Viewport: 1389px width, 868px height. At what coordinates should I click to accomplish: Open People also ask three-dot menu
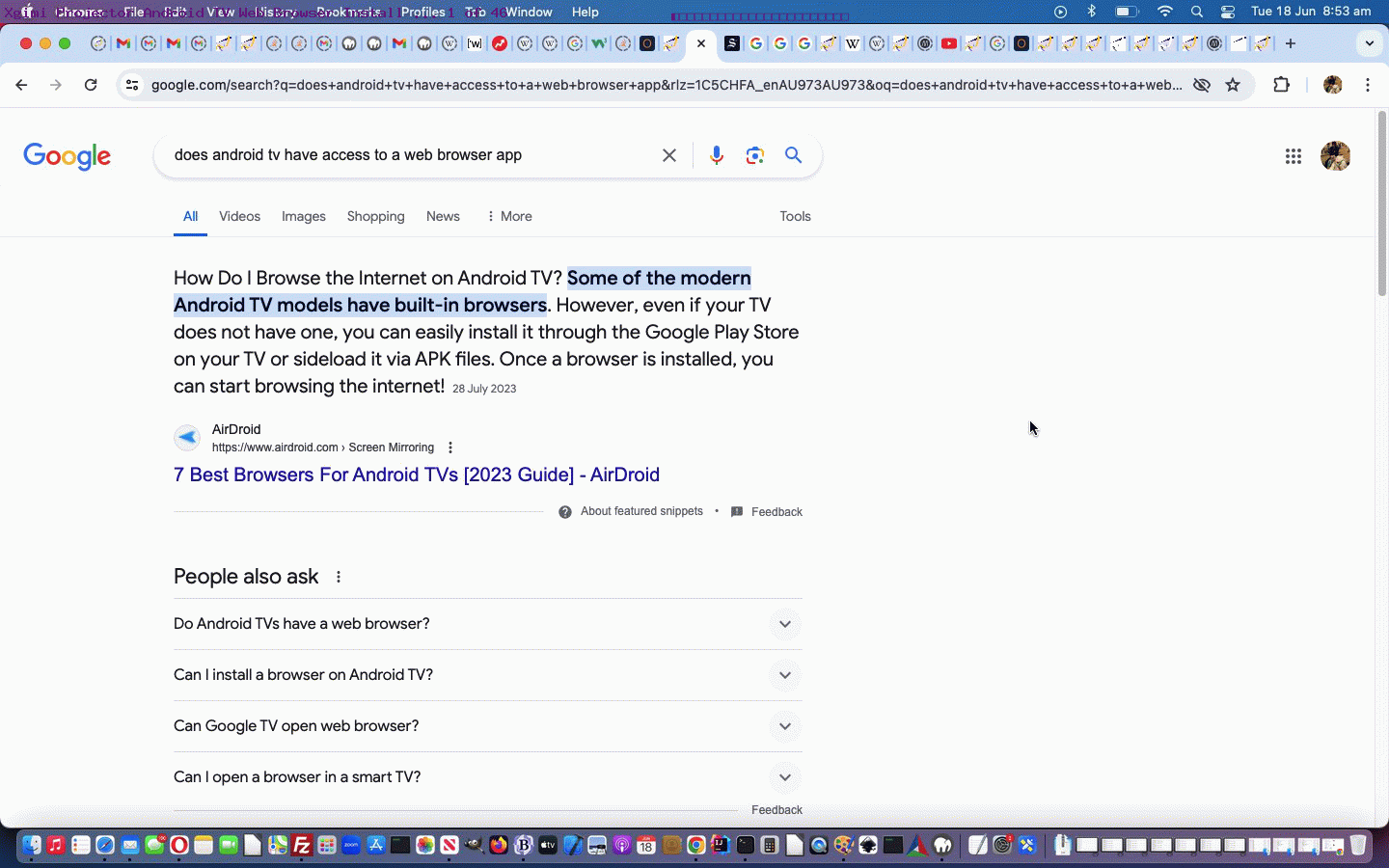tap(339, 577)
